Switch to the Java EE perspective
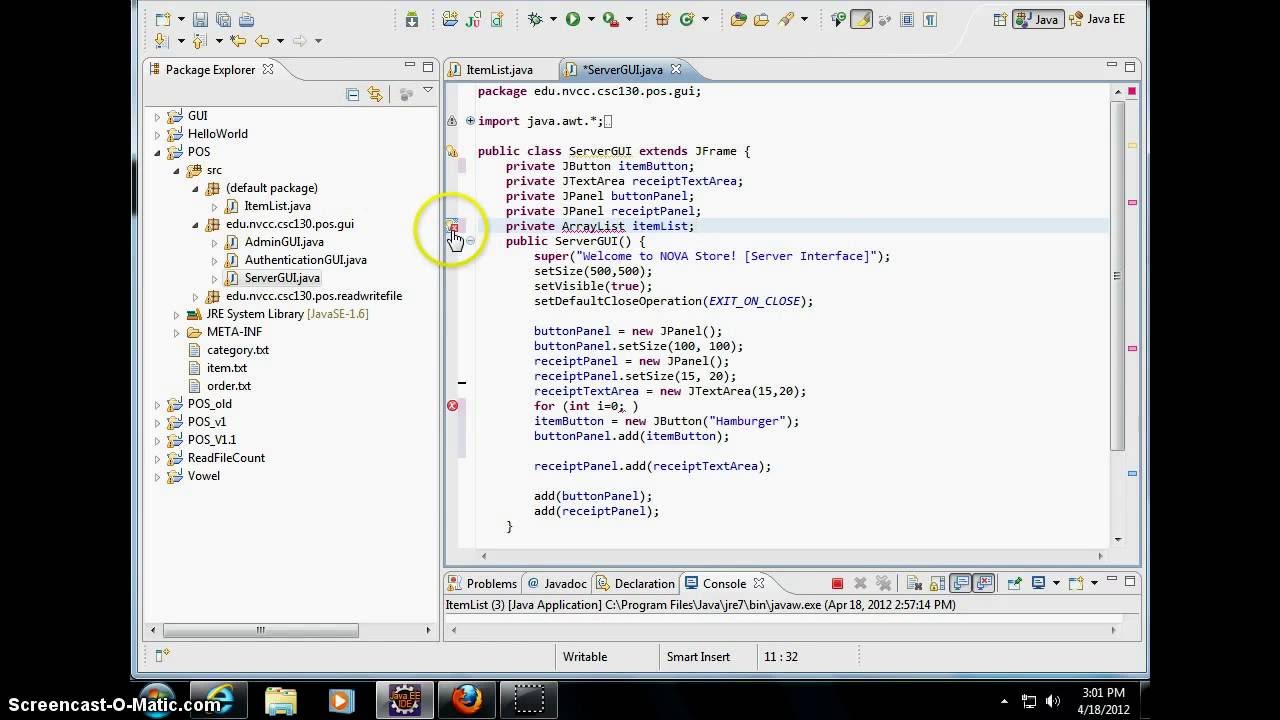The height and width of the screenshot is (720, 1280). [x=1098, y=19]
